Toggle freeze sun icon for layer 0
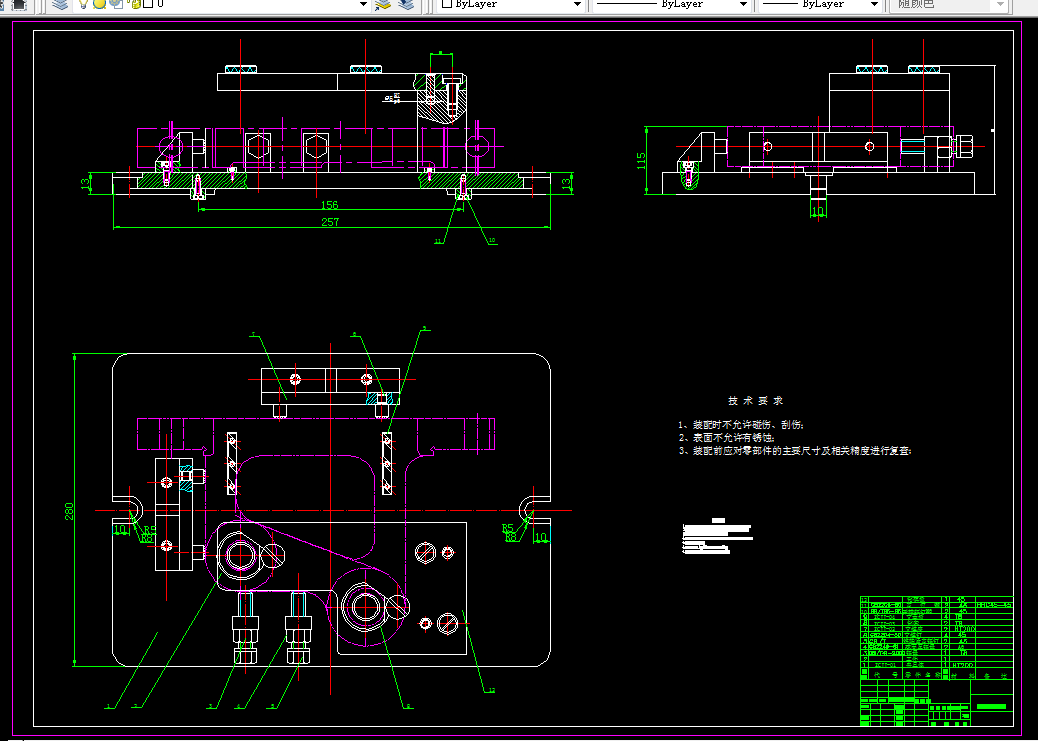This screenshot has width=1038, height=741. [x=99, y=4]
